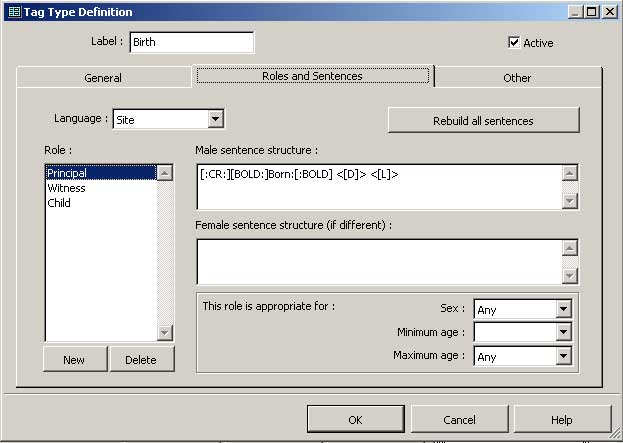This screenshot has height=443, width=623.
Task: Open the Other tab
Action: (x=517, y=78)
